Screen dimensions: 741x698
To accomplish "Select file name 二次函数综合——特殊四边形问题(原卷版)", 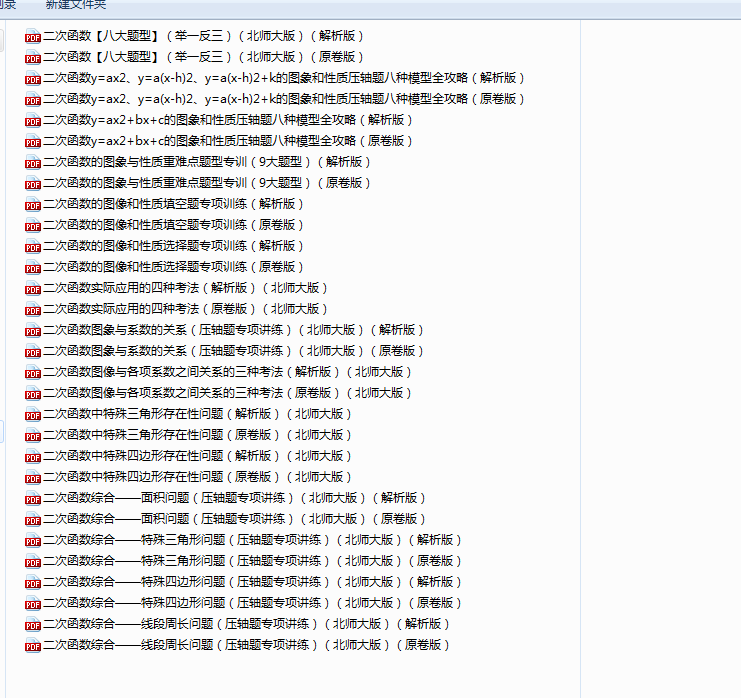I will (x=253, y=603).
